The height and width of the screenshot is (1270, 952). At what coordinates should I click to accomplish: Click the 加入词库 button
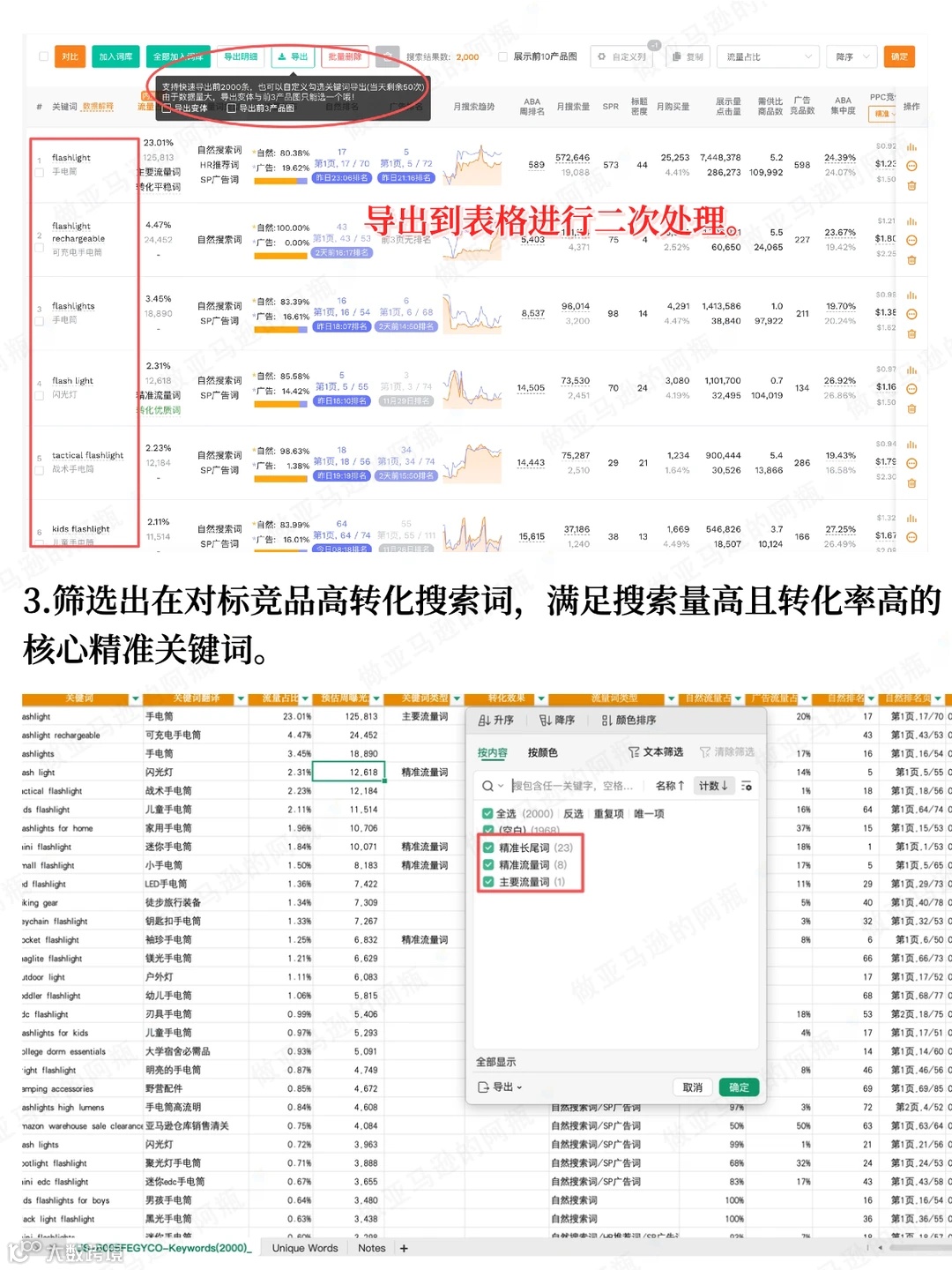pos(115,56)
